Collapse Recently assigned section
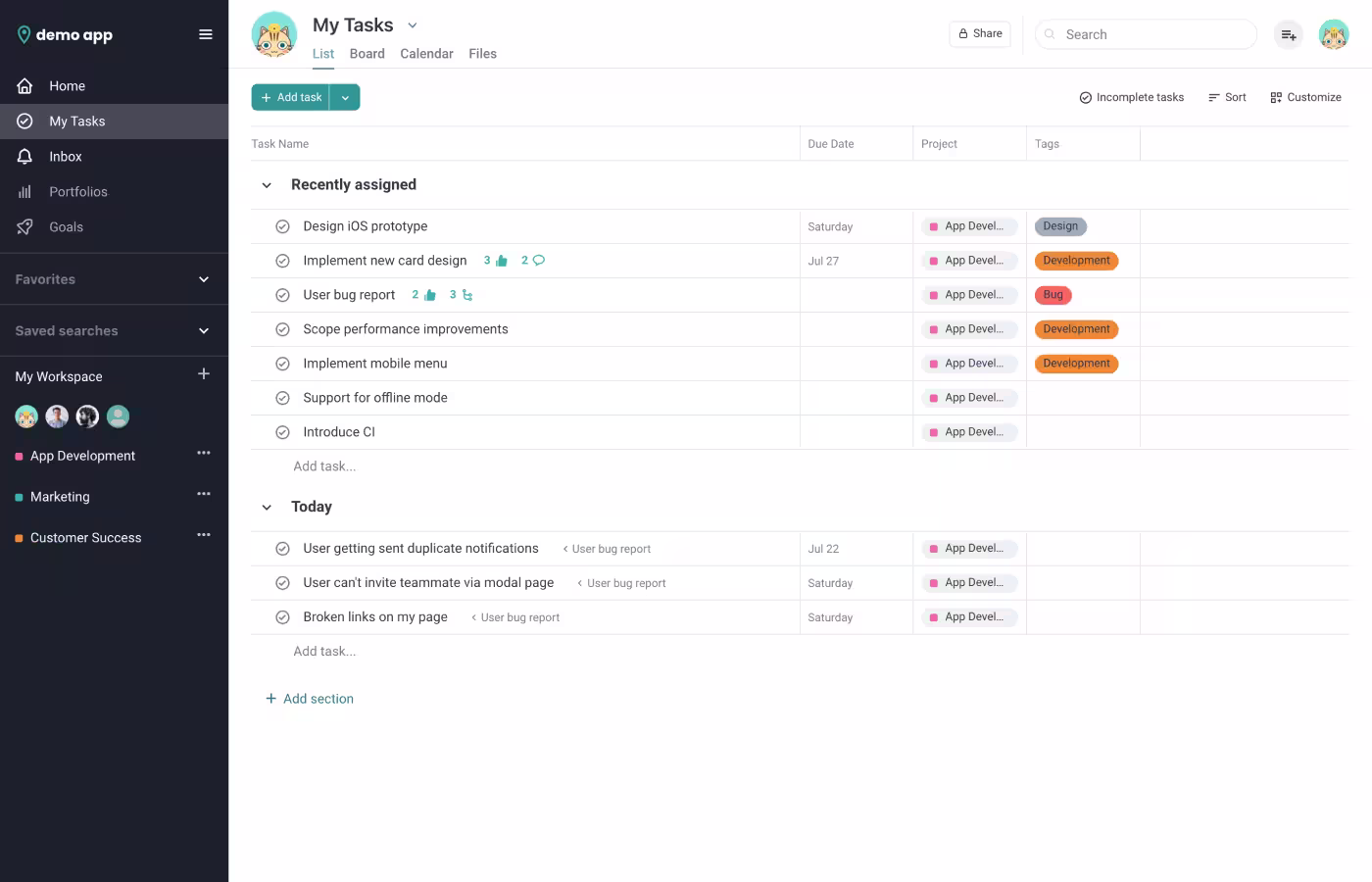The image size is (1372, 882). (x=267, y=185)
